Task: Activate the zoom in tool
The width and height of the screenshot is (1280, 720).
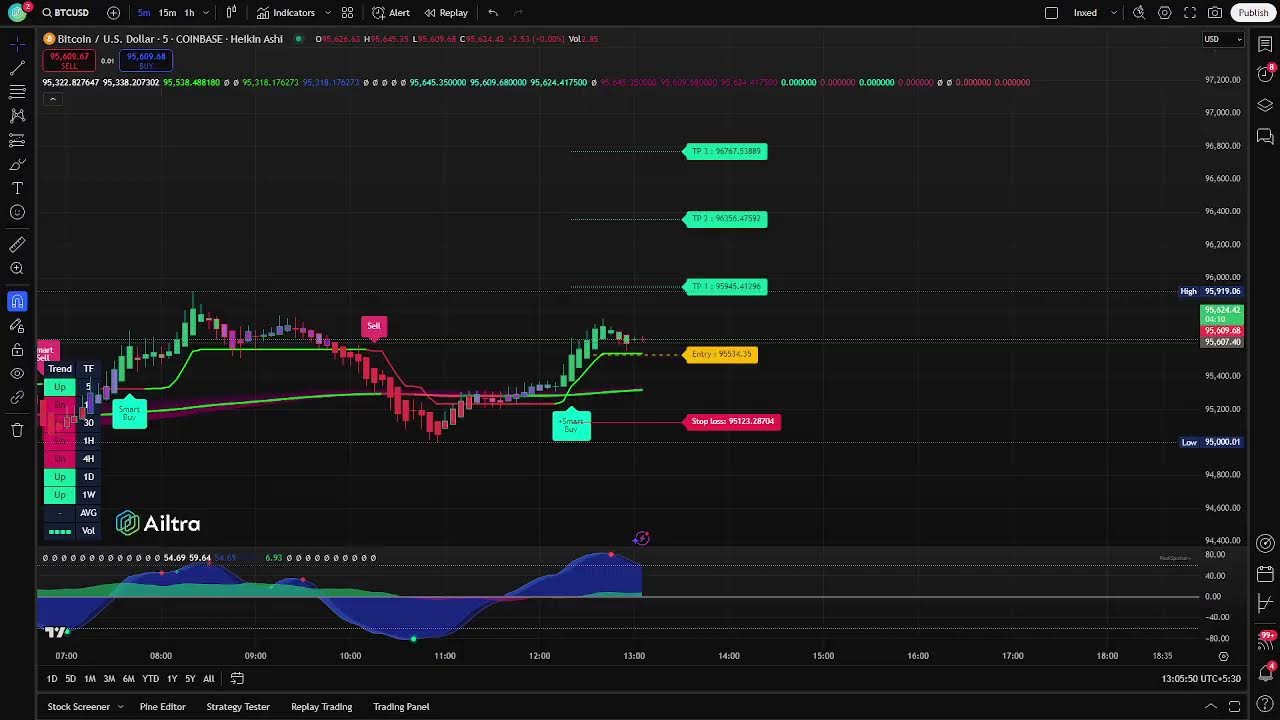Action: coord(17,269)
